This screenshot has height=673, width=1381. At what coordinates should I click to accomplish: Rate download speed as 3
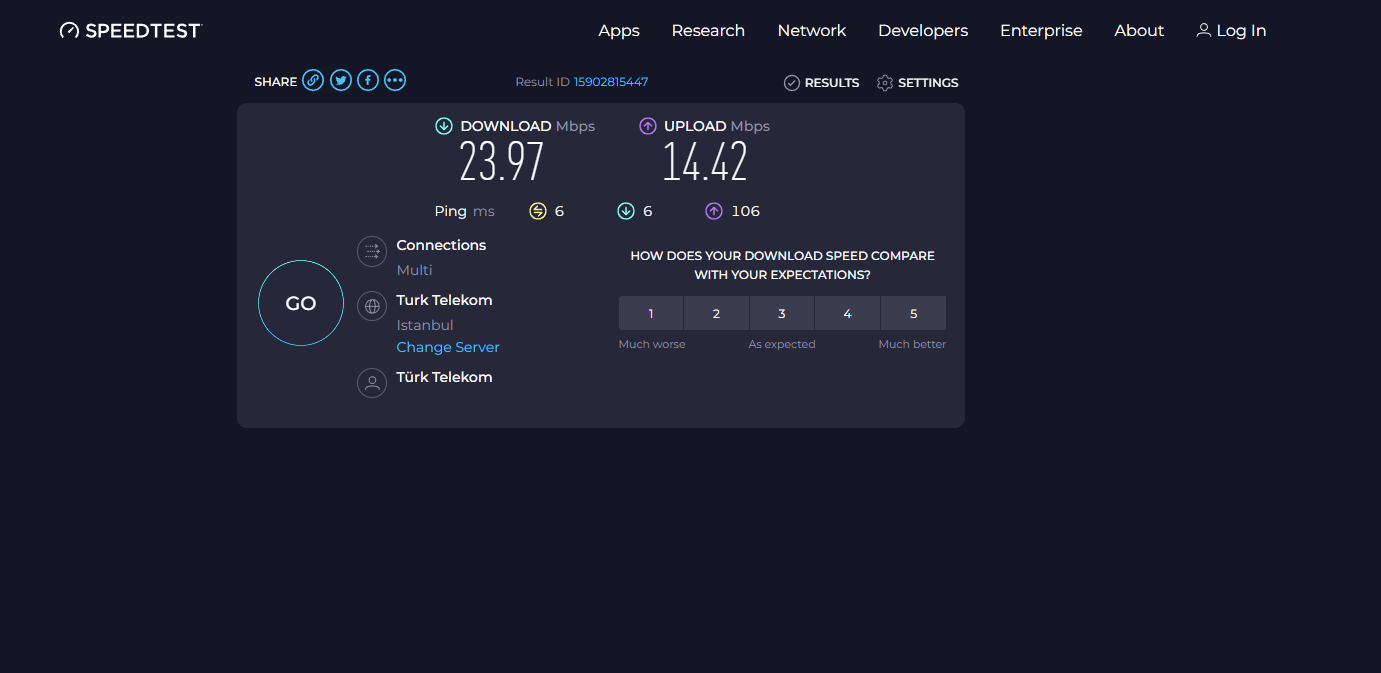[782, 313]
